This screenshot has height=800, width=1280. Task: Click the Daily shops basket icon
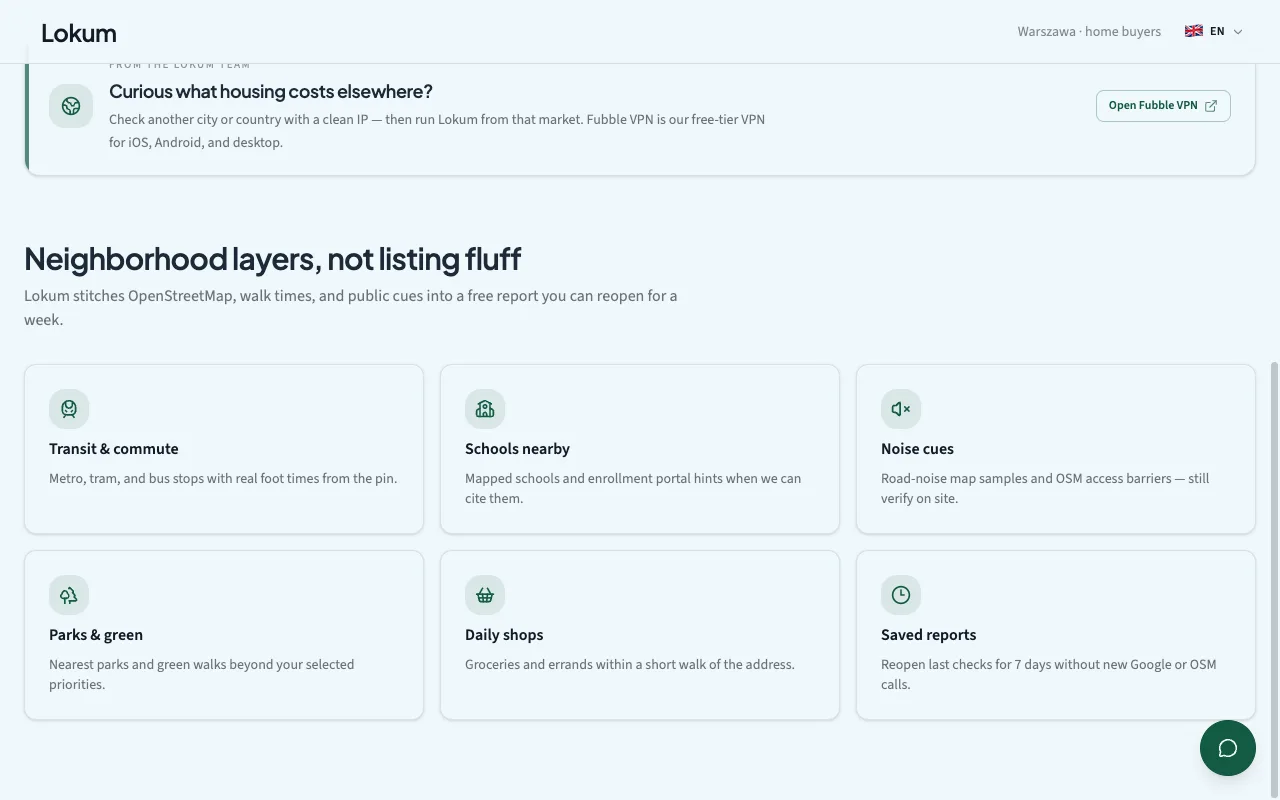click(485, 595)
